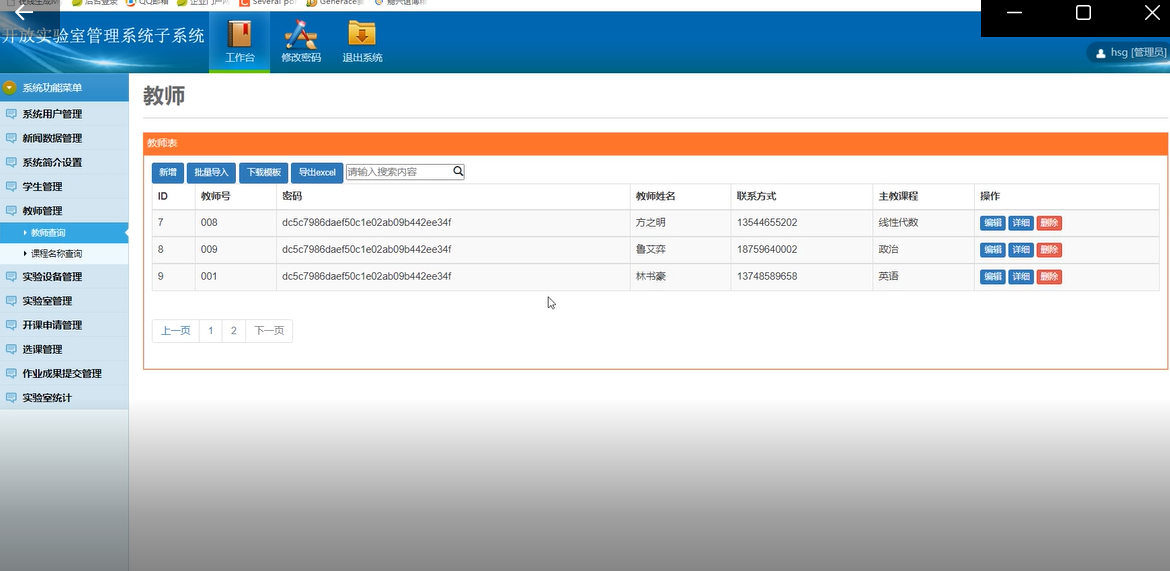The width and height of the screenshot is (1170, 571).
Task: Click the 新增 button
Action: 168,172
